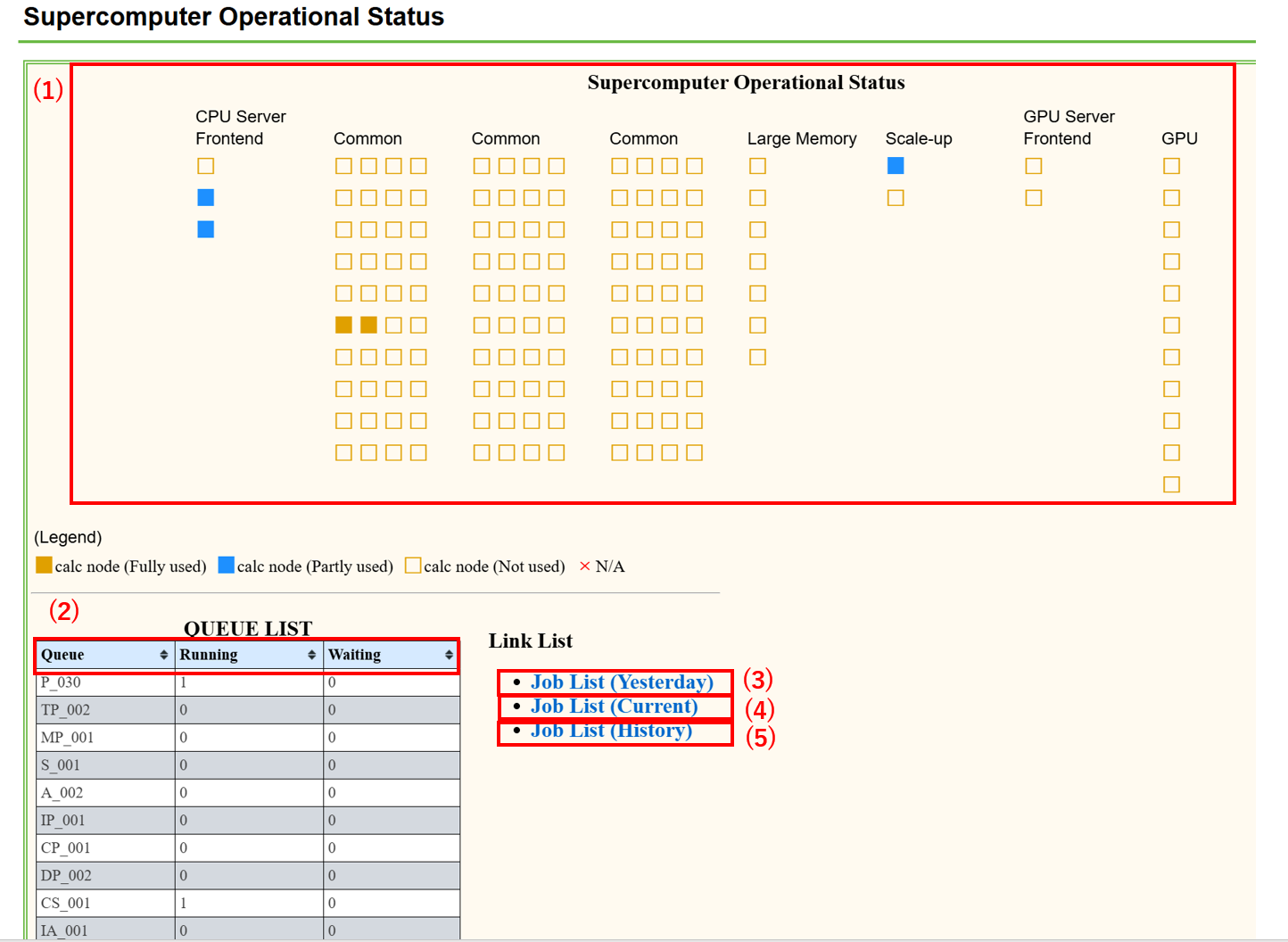Sort the table by the Waiting column
Viewport: 1288px width, 942px height.
point(391,654)
